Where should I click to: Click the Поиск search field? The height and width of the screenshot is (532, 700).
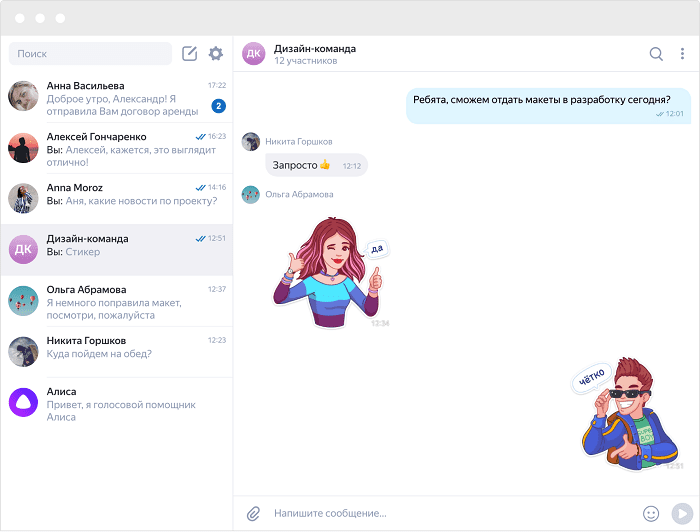91,54
